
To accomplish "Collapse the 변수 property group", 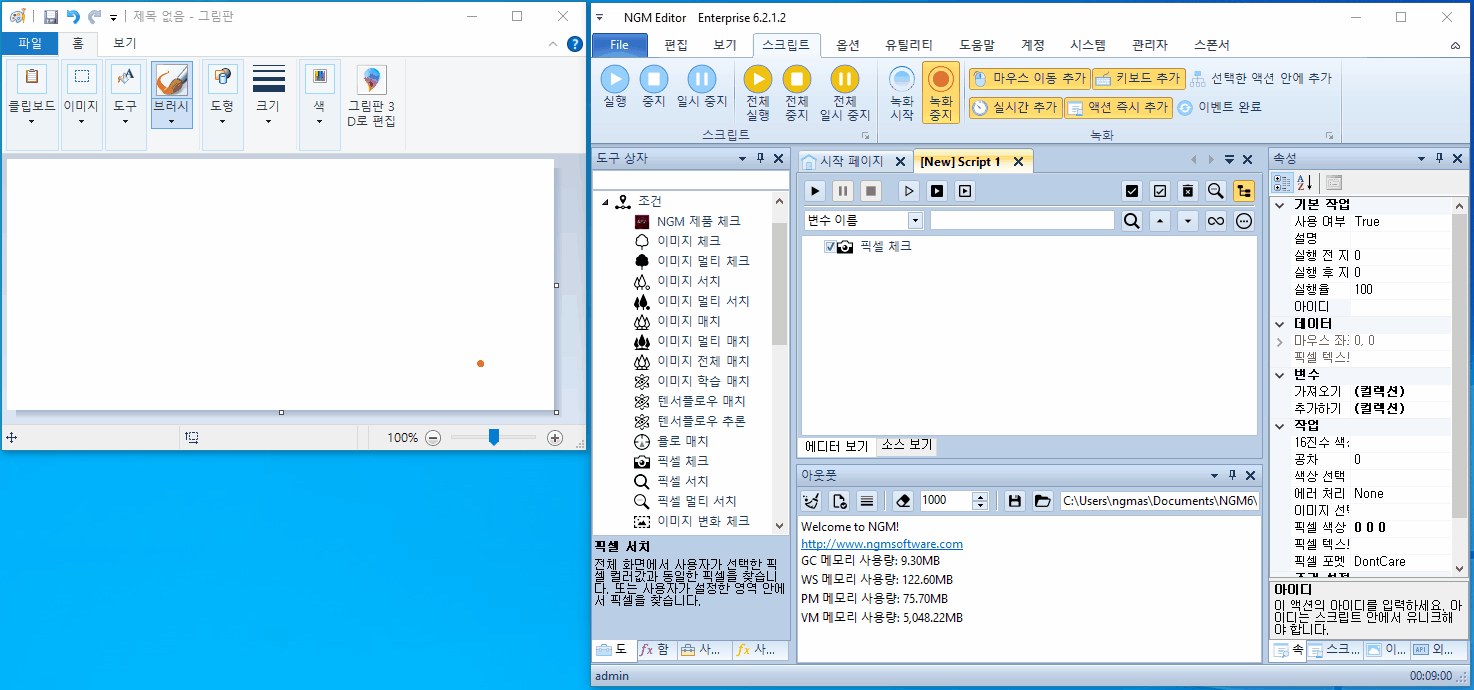I will click(x=1280, y=375).
